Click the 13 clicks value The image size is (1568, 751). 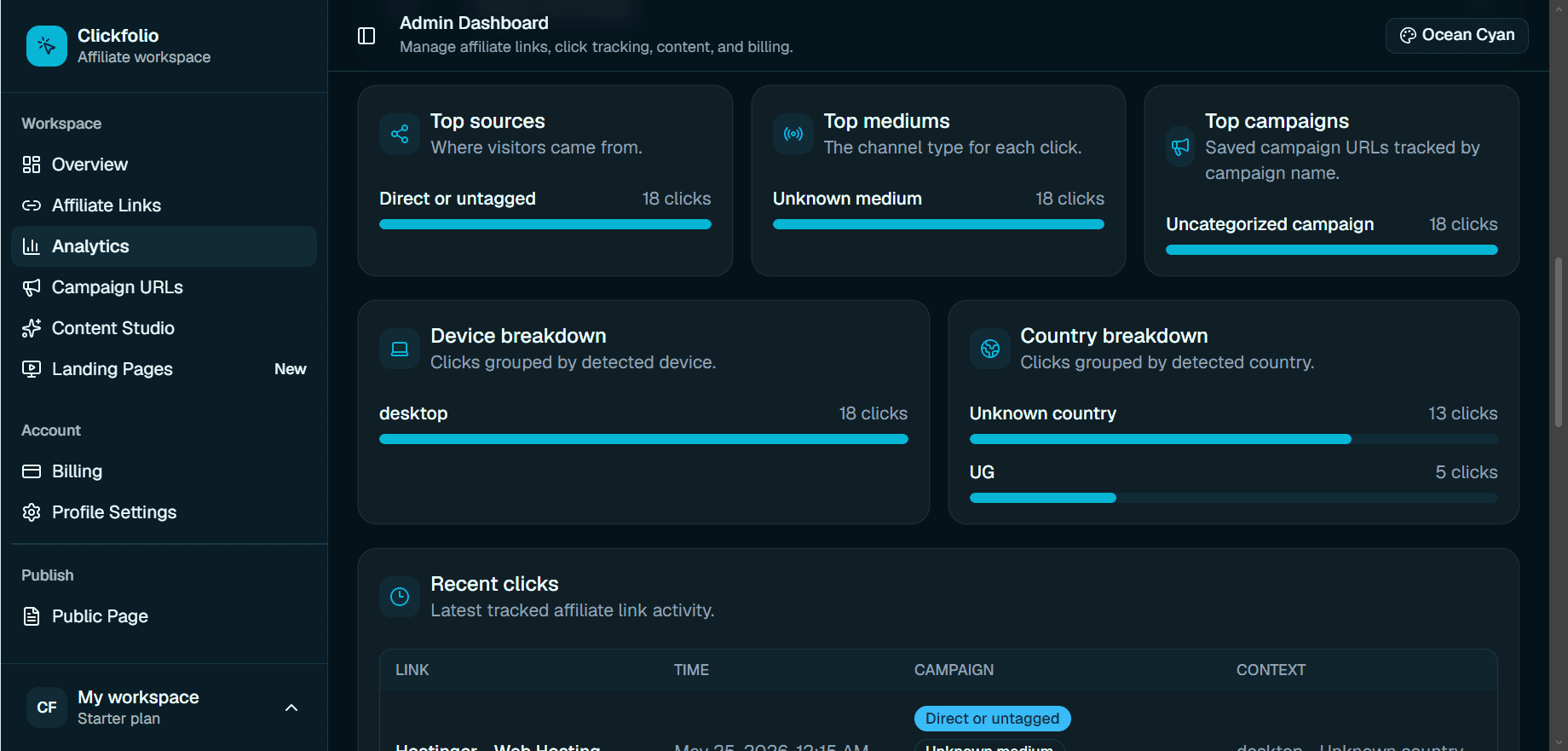click(x=1462, y=413)
